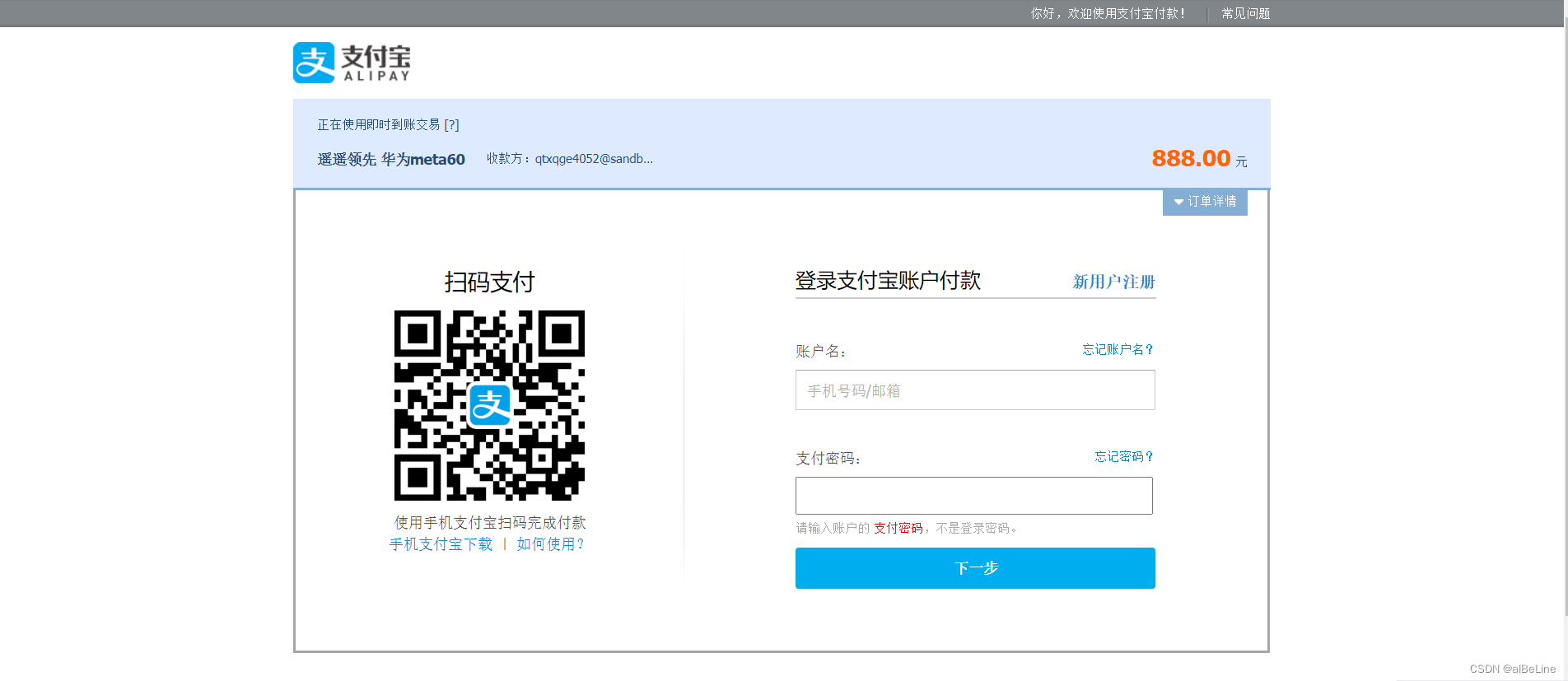1568x681 pixels.
Task: Focus the 手机号码/邮箱 account field
Action: tap(975, 390)
